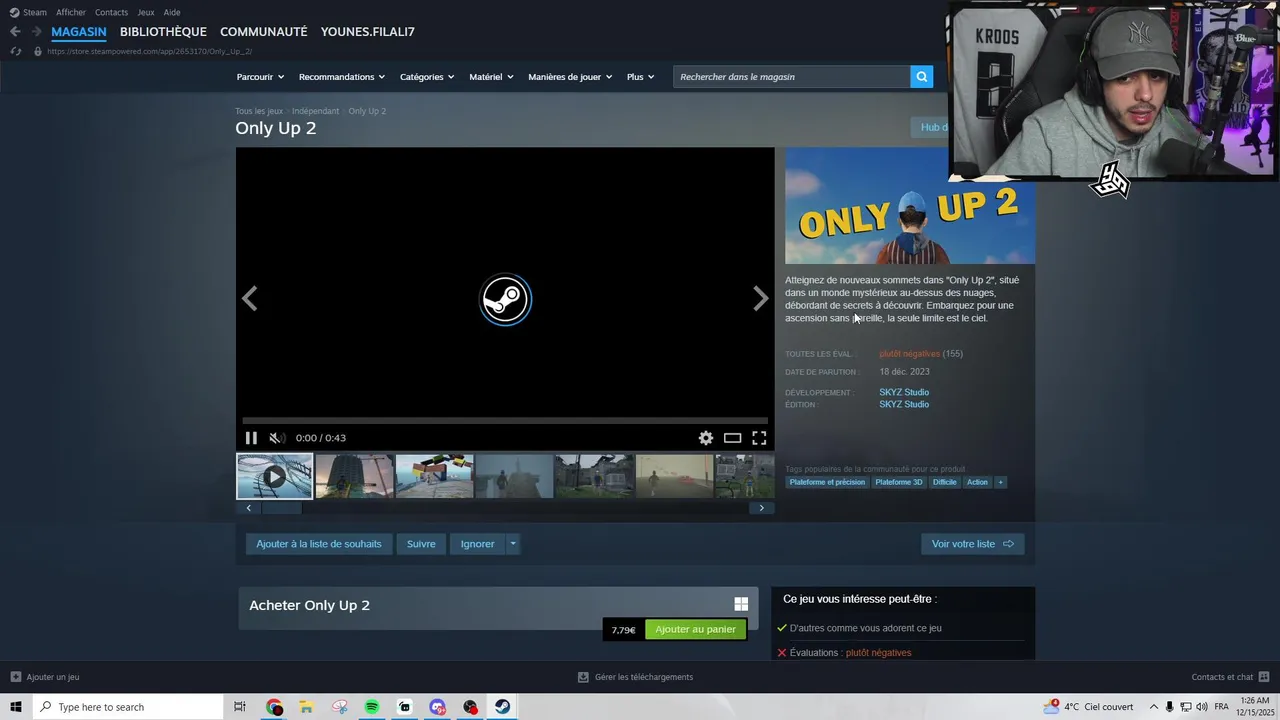Open the Afficher menu

(71, 12)
